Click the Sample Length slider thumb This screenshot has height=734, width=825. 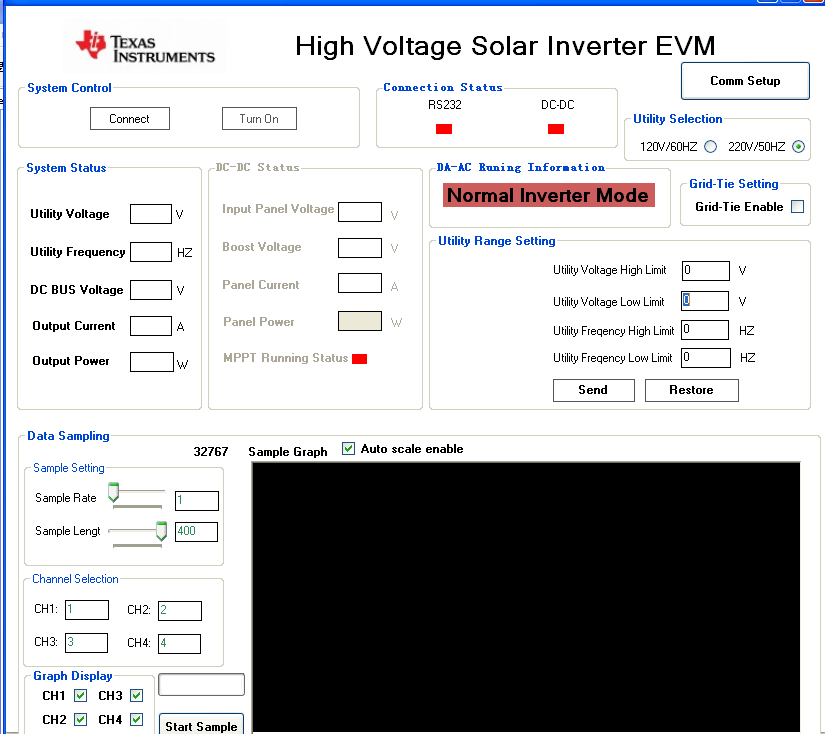click(x=162, y=531)
